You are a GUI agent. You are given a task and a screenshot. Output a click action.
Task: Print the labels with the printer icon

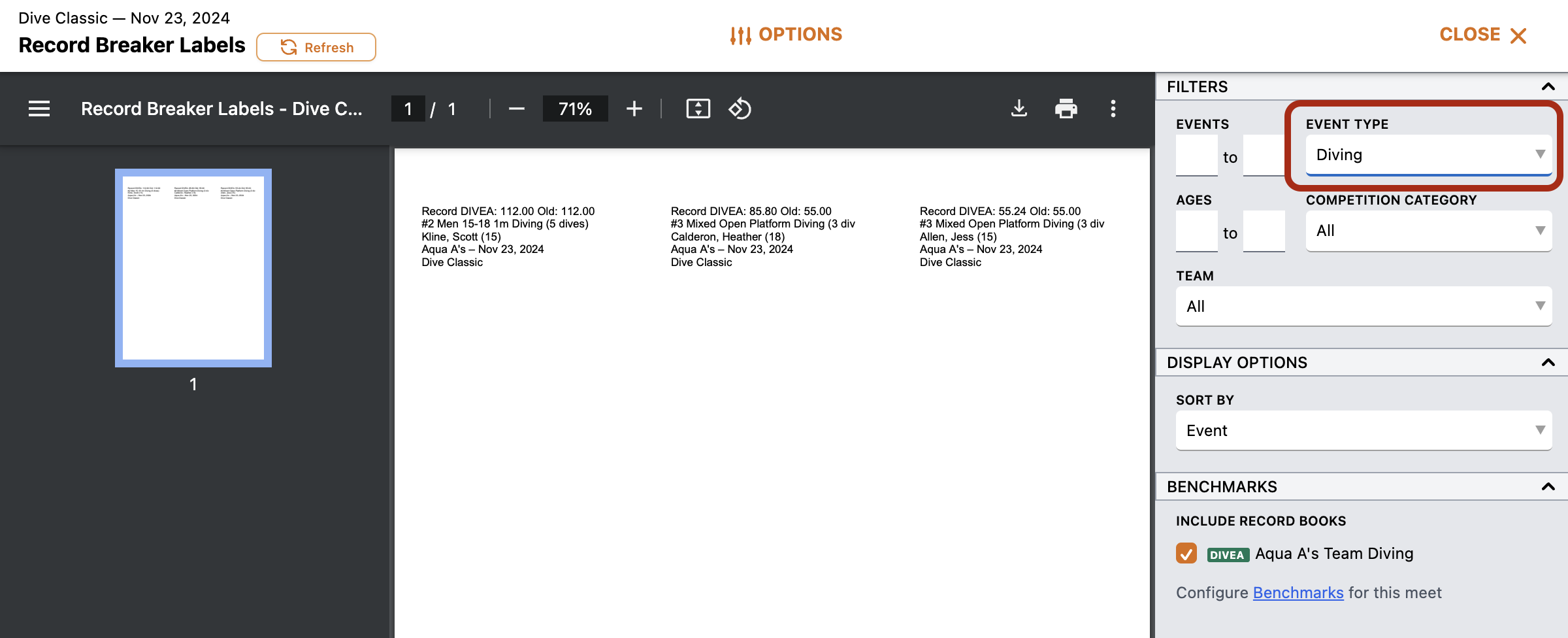pos(1066,109)
